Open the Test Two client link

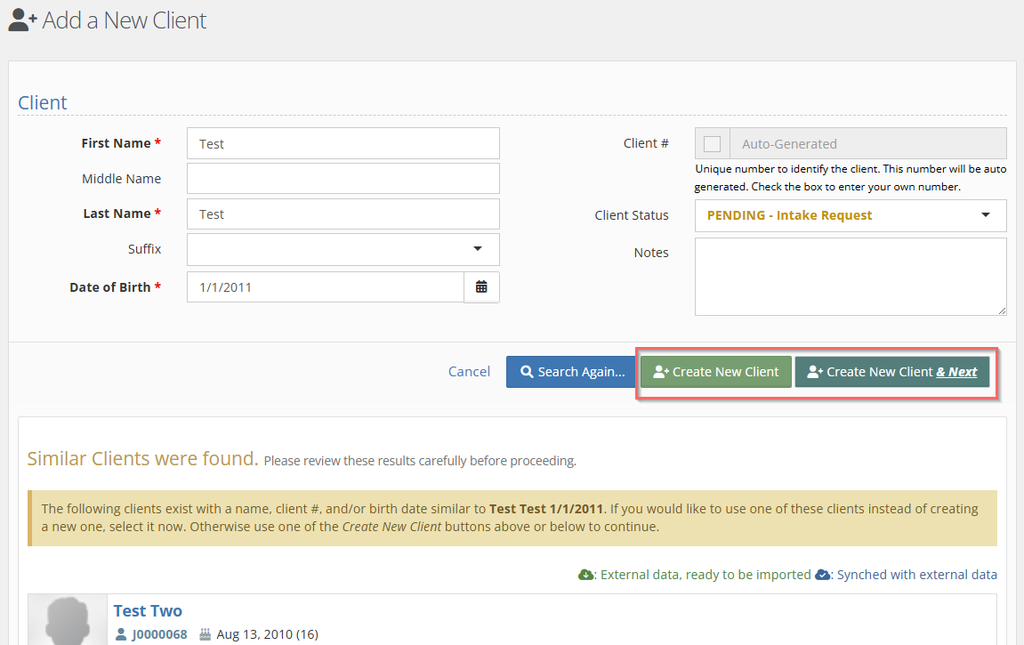click(x=148, y=611)
